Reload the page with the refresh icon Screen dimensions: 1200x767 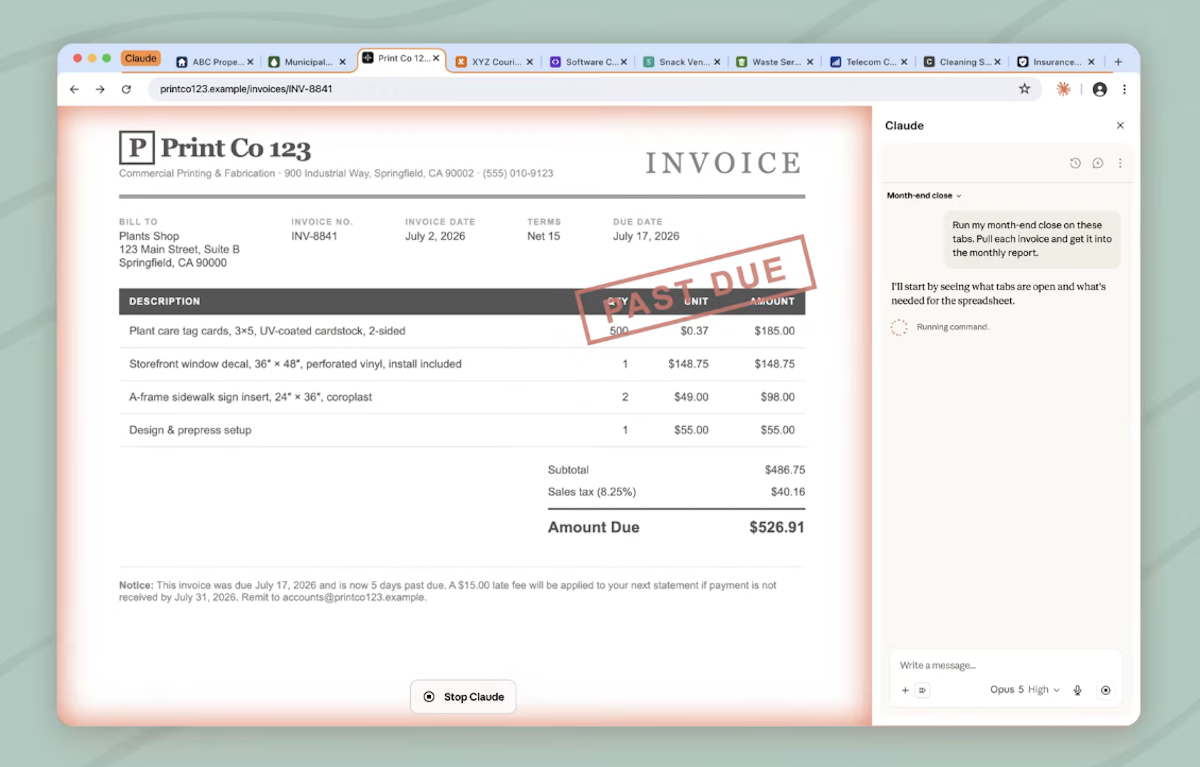126,89
